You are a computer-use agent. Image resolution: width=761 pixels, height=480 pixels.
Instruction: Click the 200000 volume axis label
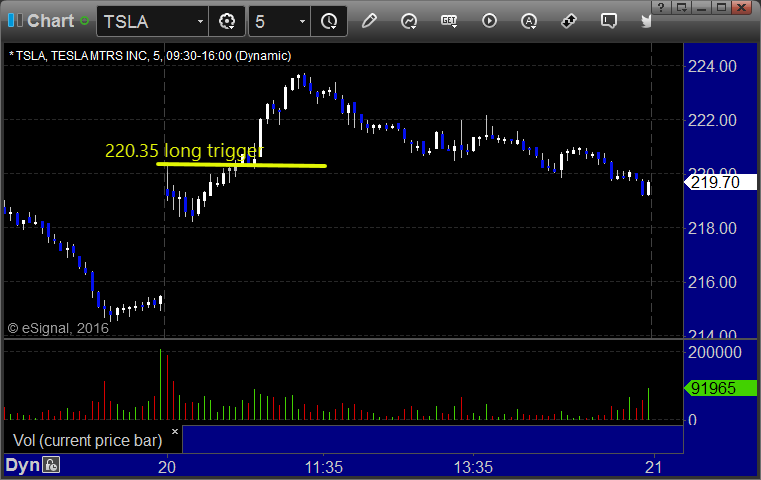[x=714, y=352]
